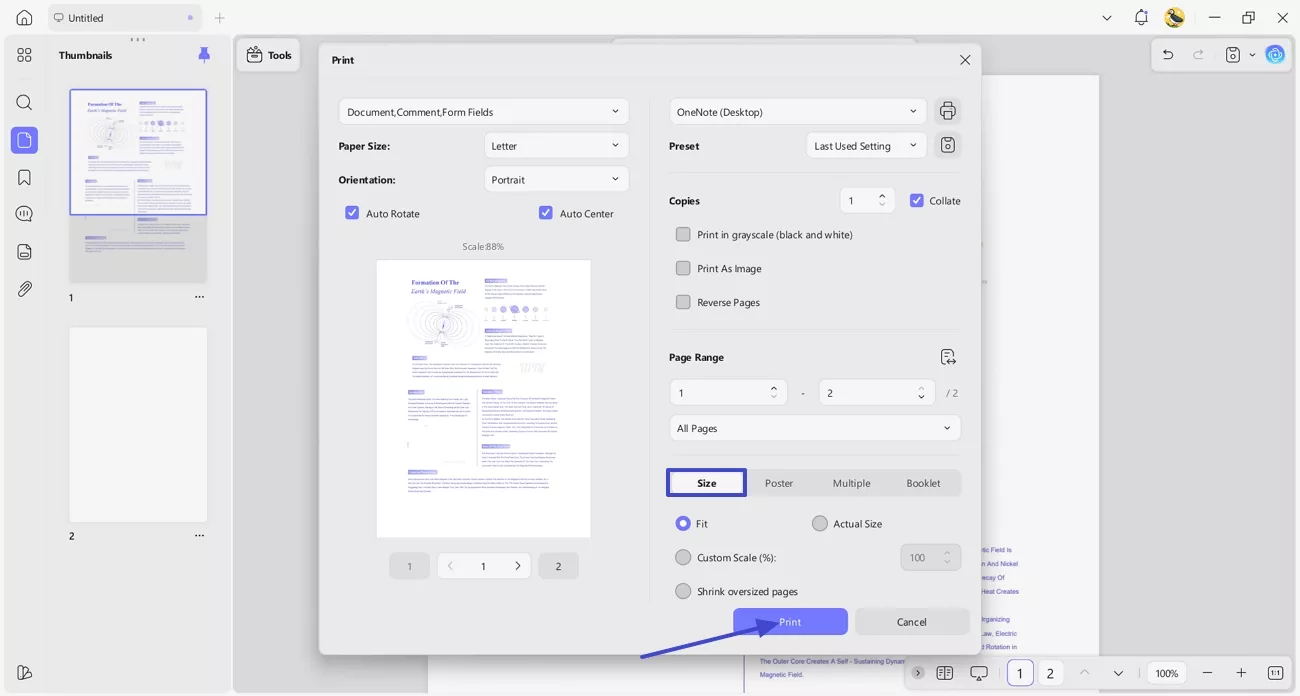Open the sidebar grid tools icon
The height and width of the screenshot is (696, 1300).
pos(24,55)
